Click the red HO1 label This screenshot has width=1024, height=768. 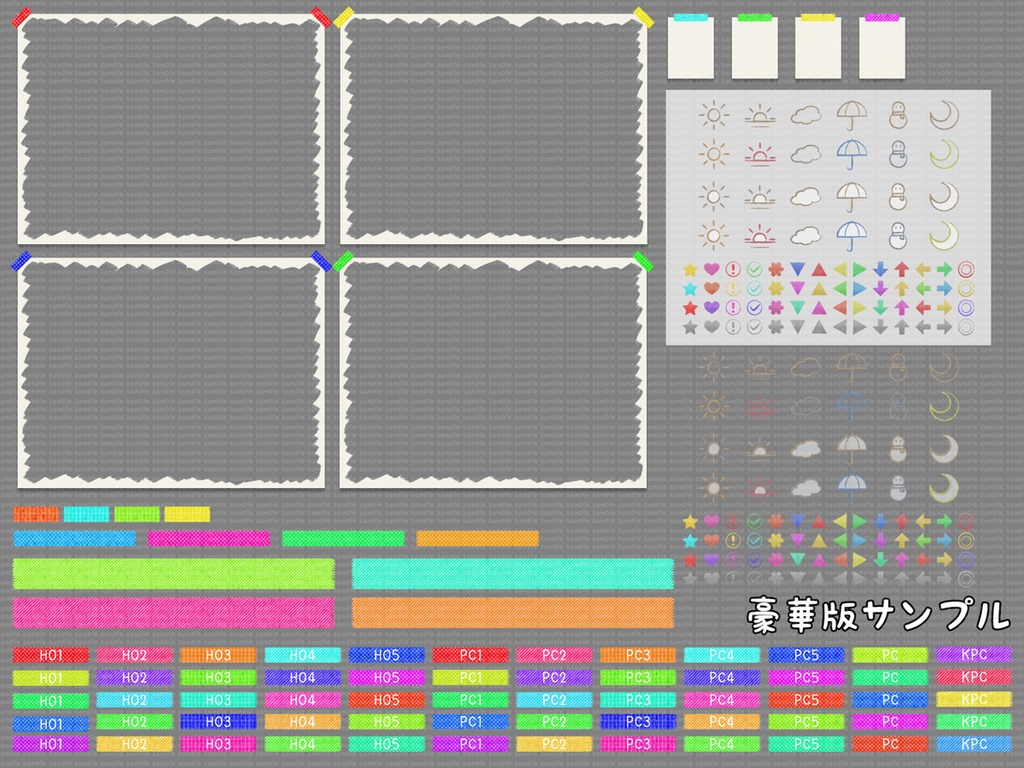51,654
